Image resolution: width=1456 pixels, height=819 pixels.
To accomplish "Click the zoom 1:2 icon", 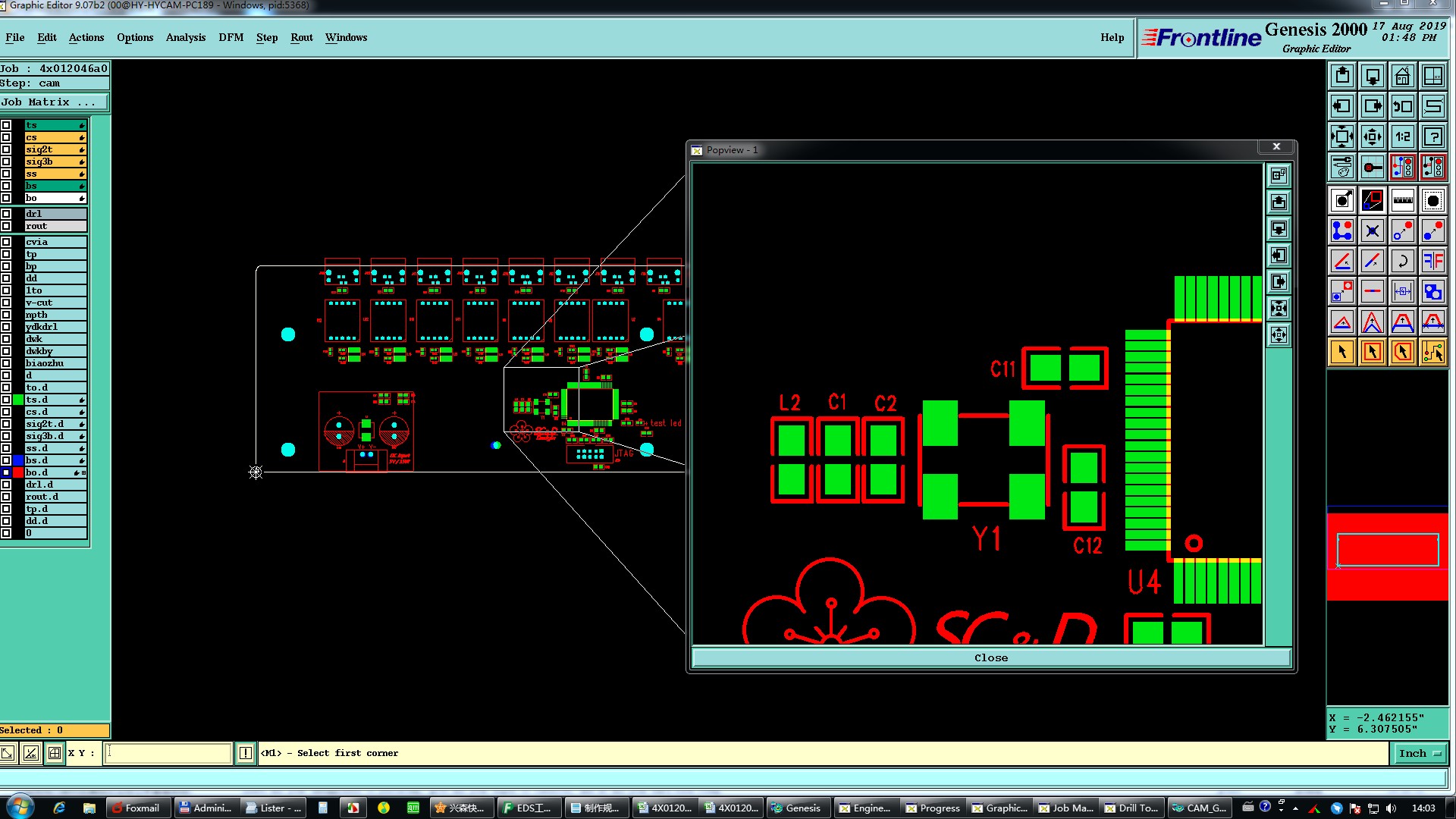I will pos(1402,136).
